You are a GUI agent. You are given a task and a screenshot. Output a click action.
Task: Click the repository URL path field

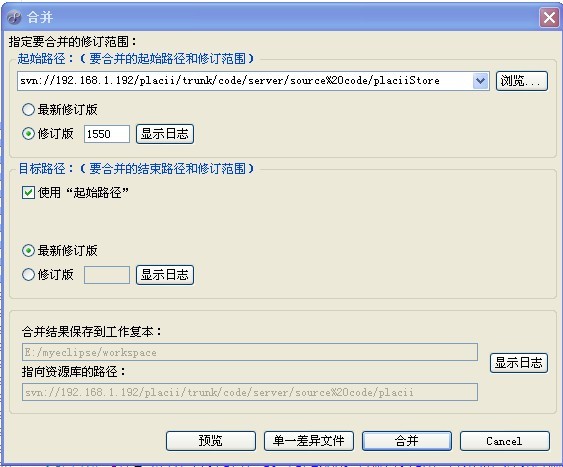point(250,392)
